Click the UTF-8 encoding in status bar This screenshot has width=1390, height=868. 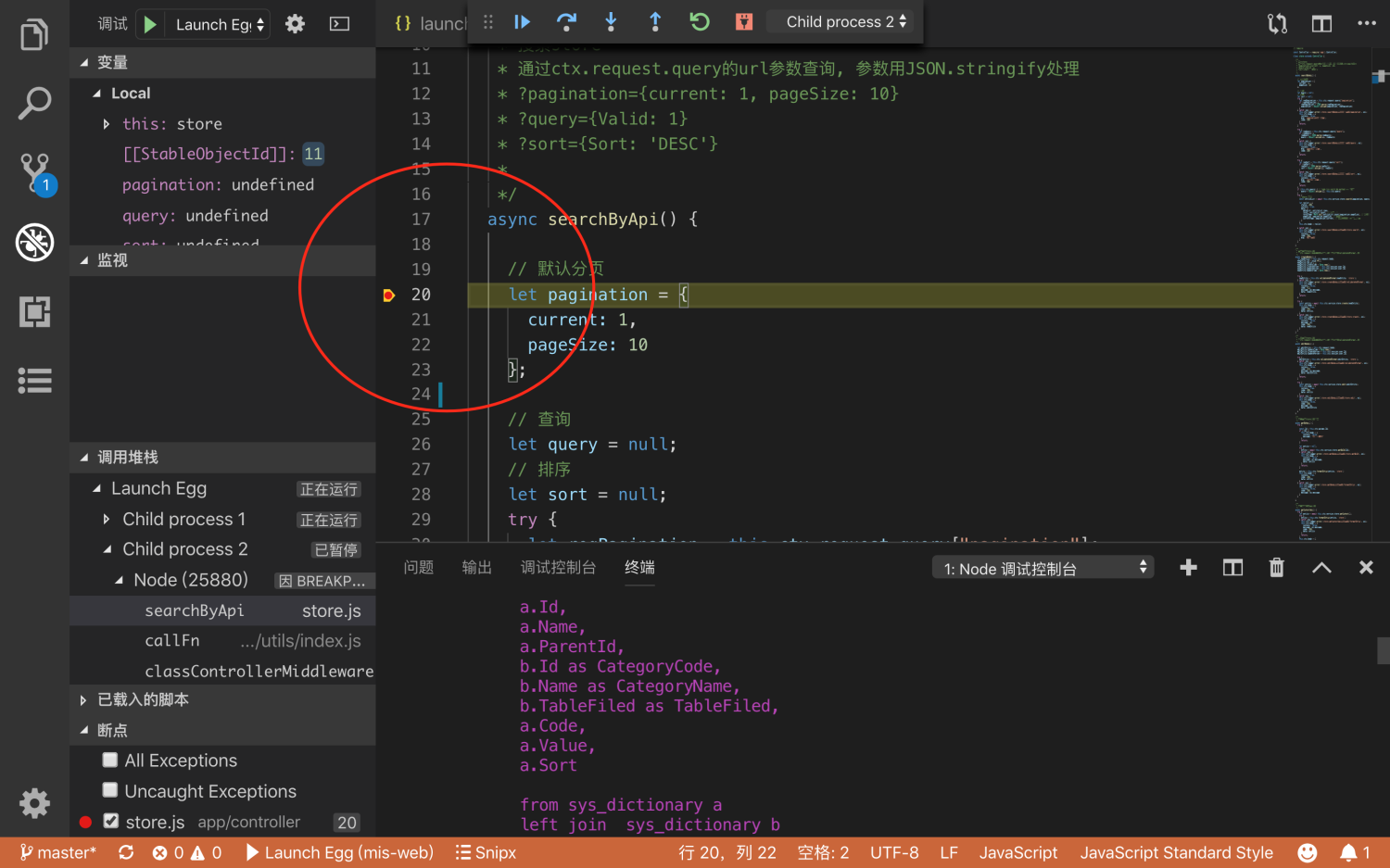click(x=894, y=852)
